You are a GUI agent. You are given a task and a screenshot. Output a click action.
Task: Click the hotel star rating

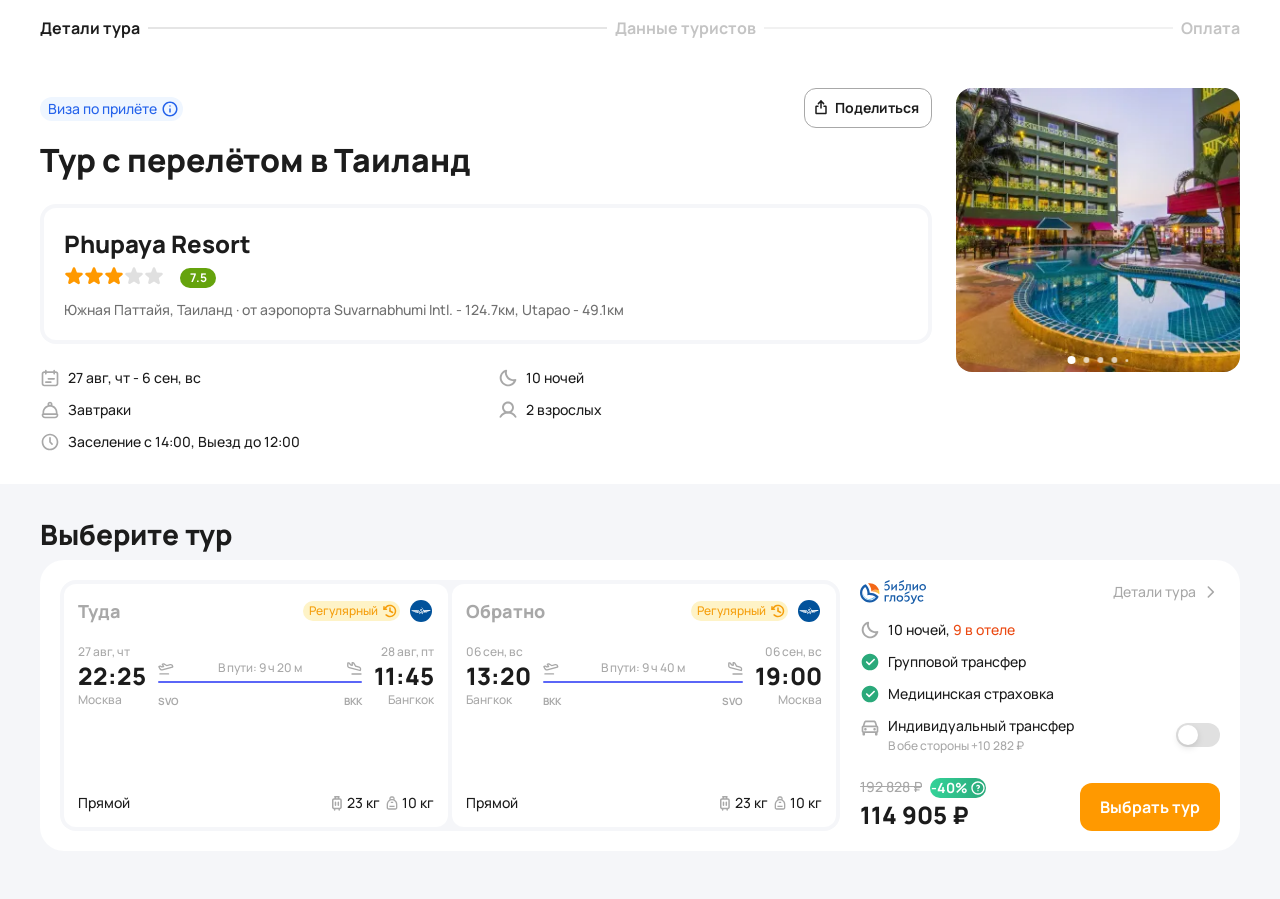[x=114, y=277]
